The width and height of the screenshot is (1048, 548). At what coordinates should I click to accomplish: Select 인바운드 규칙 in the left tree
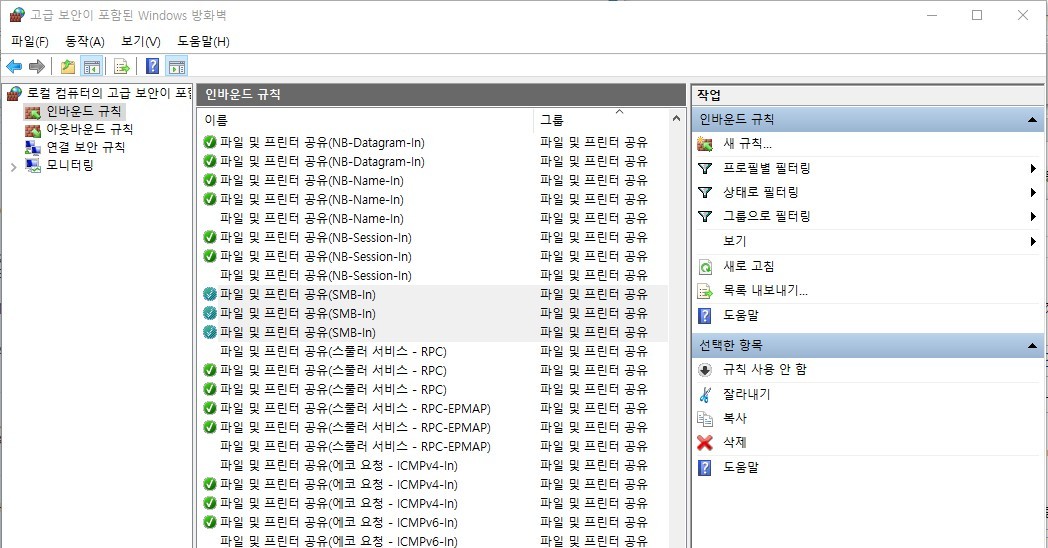(84, 111)
